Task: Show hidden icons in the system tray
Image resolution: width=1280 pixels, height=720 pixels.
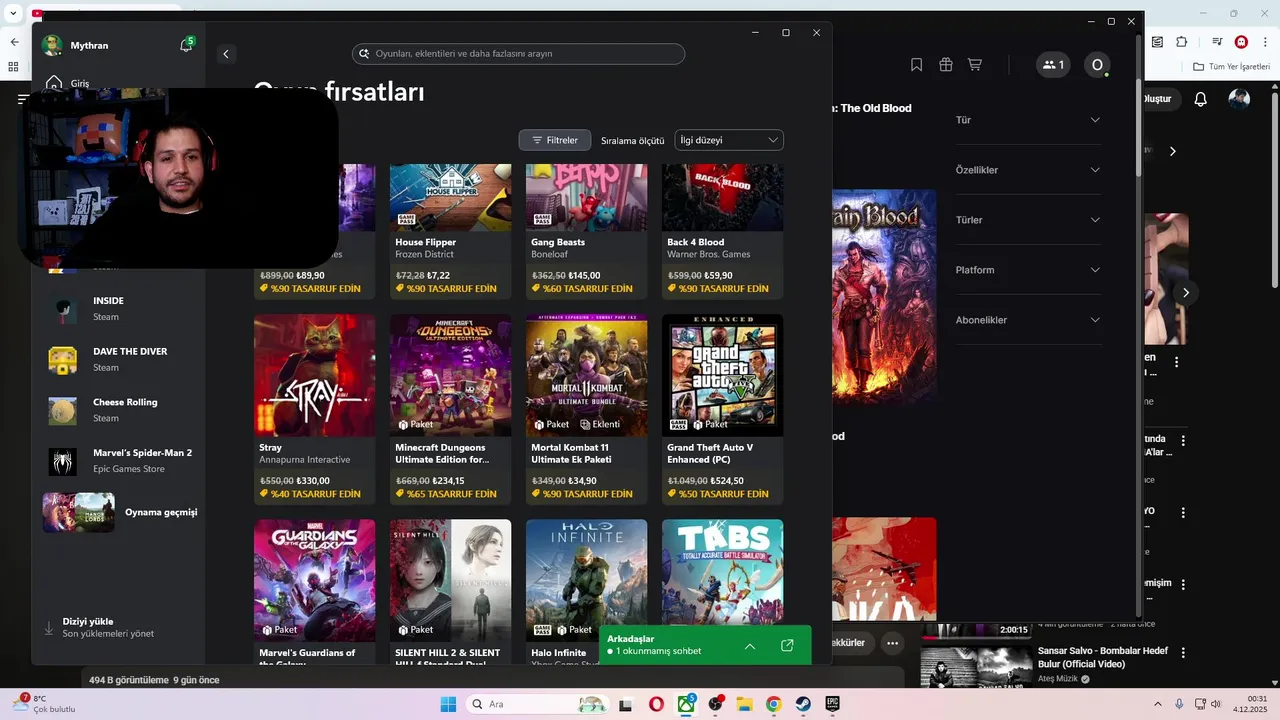Action: point(1158,704)
